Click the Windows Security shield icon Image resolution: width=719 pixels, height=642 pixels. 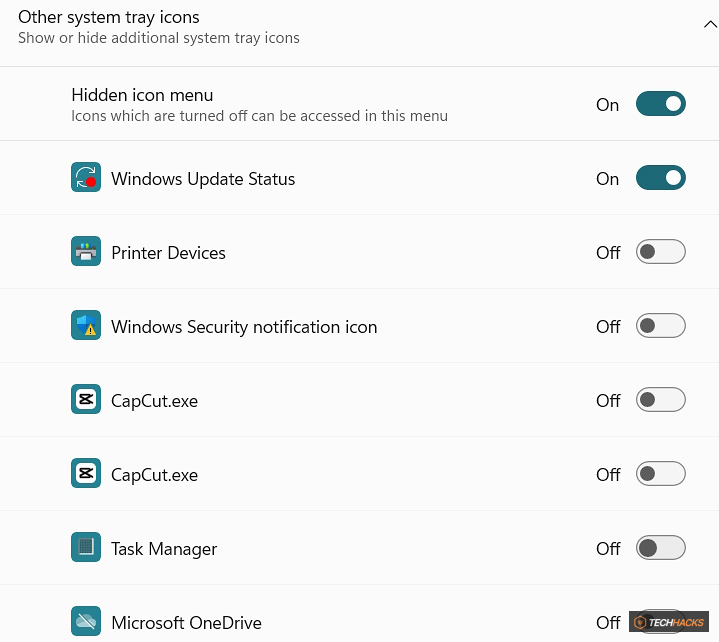(x=86, y=325)
